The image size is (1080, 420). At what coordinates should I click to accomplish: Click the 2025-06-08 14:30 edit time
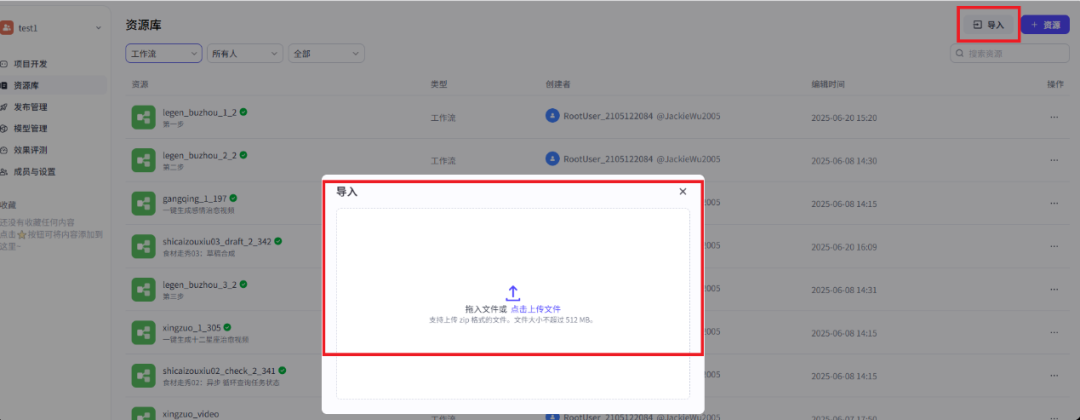pyautogui.click(x=844, y=160)
